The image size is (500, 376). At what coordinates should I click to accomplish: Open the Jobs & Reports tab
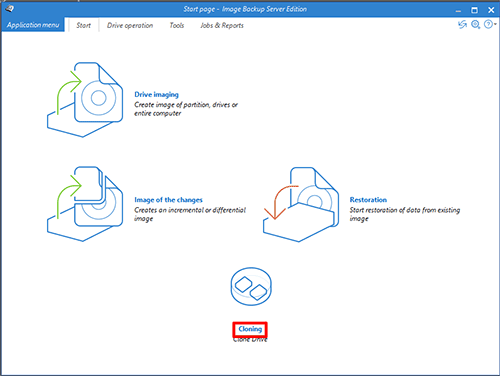(x=222, y=25)
